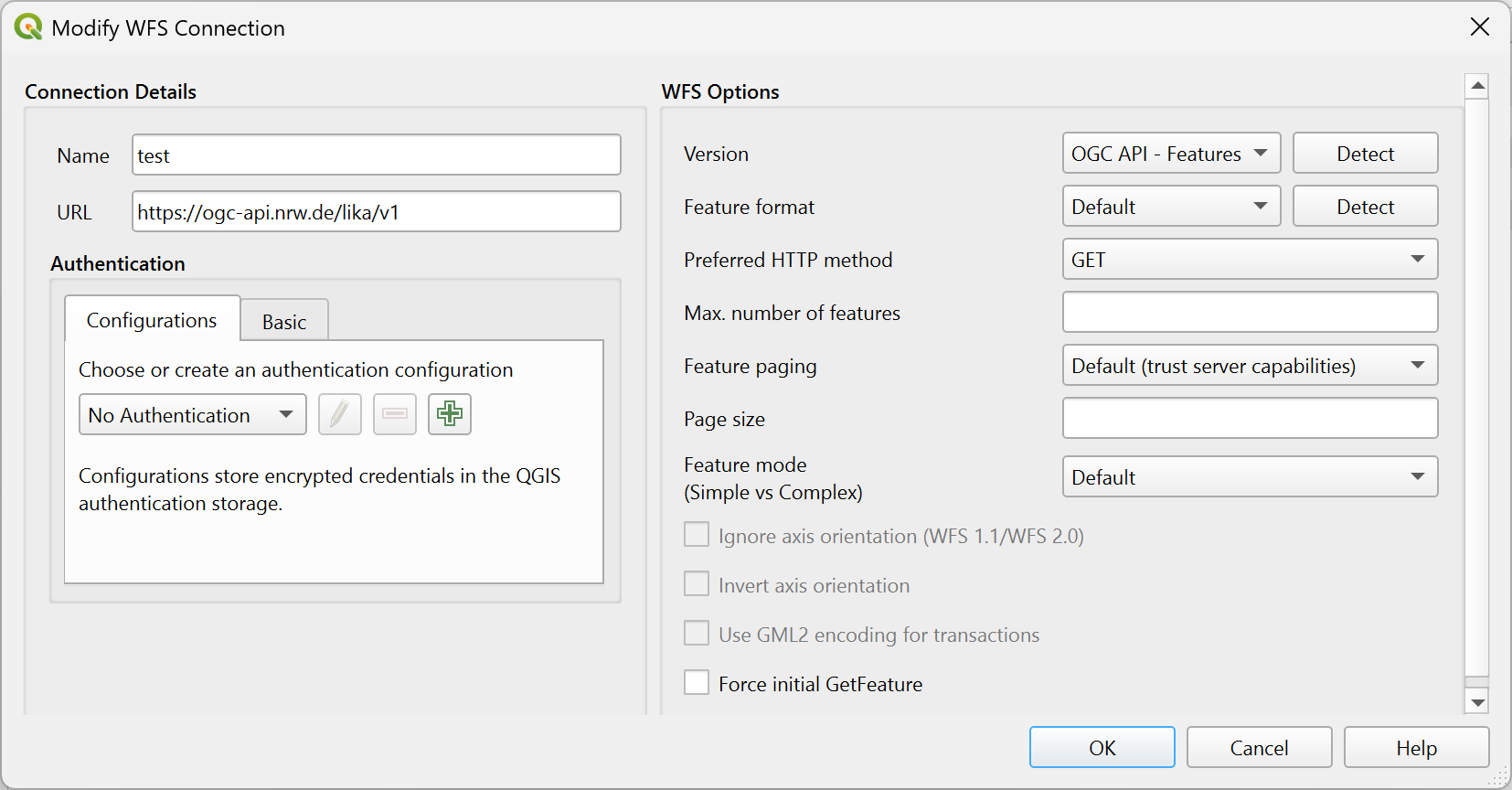
Task: Click the 'WFS Options' heading
Action: click(720, 91)
